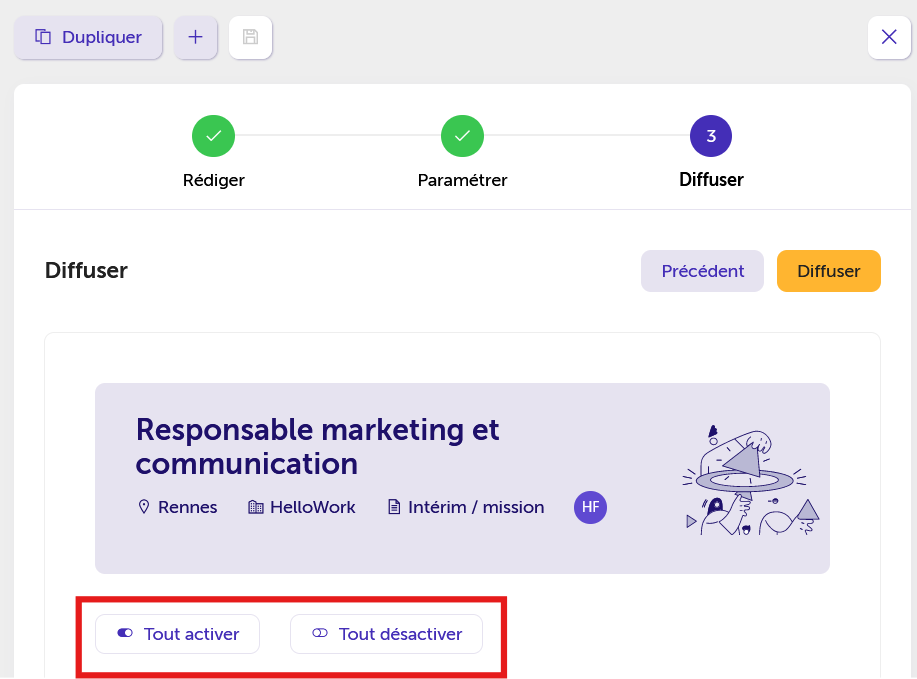Click the orange Diffuser button
917x679 pixels.
tap(829, 271)
